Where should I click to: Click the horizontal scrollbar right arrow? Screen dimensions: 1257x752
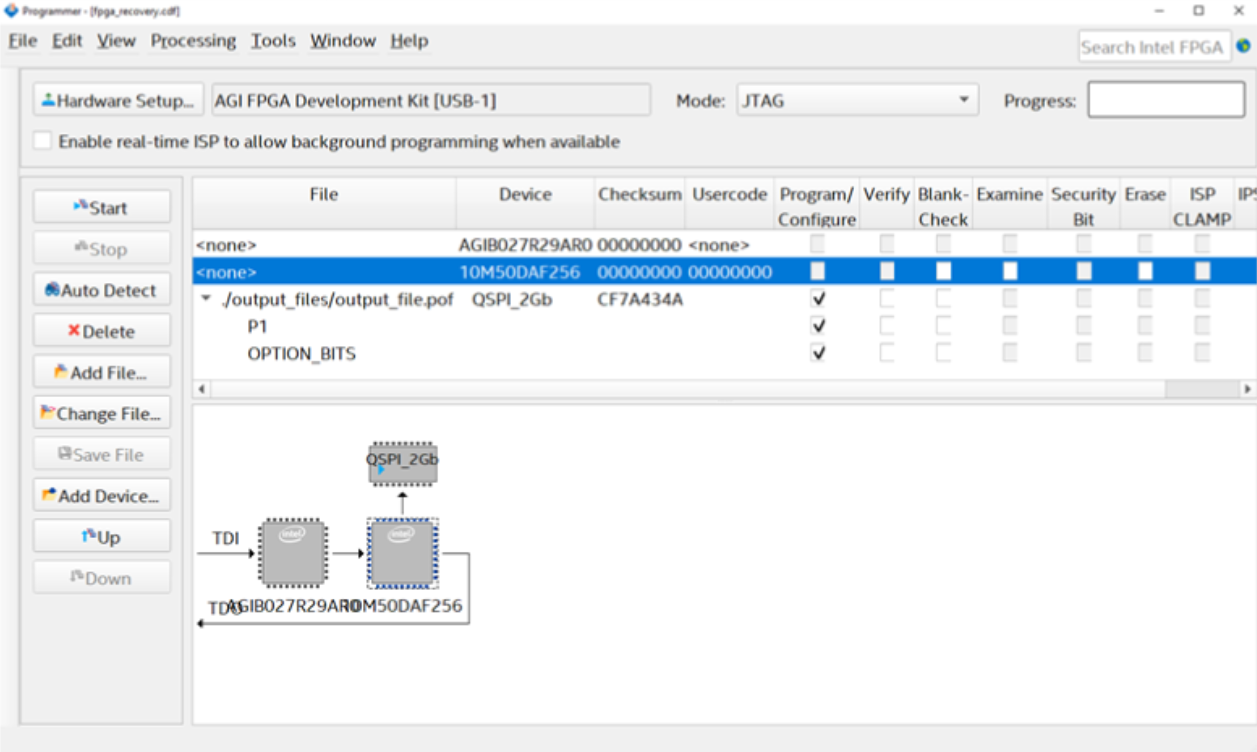coord(1247,389)
